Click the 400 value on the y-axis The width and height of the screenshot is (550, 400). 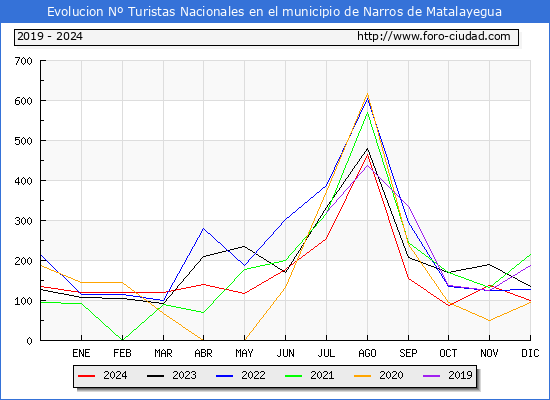[23, 181]
